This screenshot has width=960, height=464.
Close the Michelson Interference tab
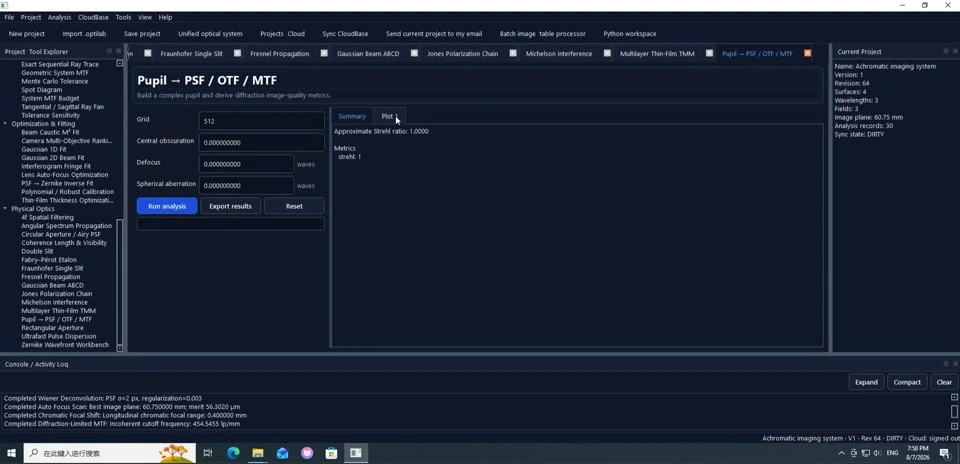607,53
